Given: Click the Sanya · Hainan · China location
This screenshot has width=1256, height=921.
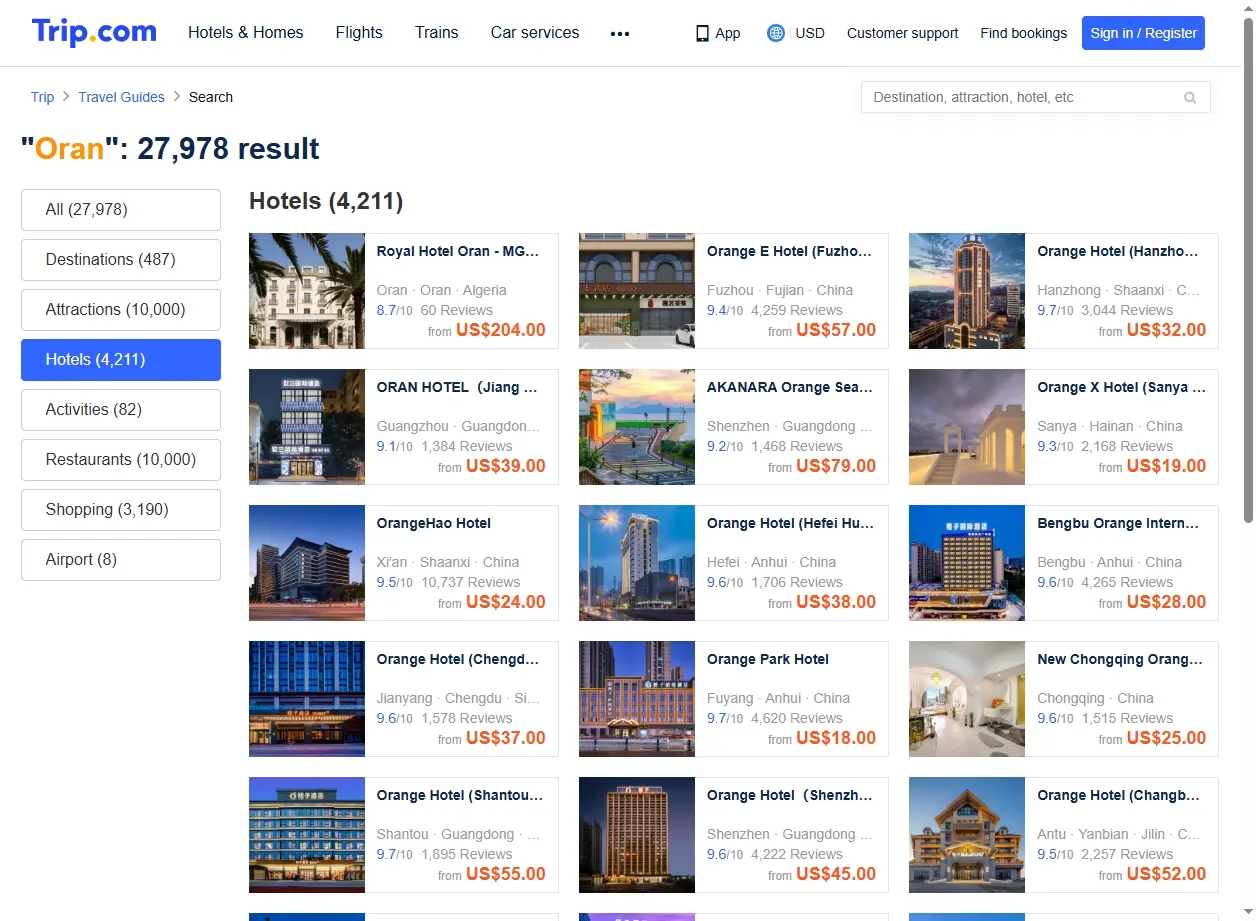Looking at the screenshot, I should point(1110,426).
